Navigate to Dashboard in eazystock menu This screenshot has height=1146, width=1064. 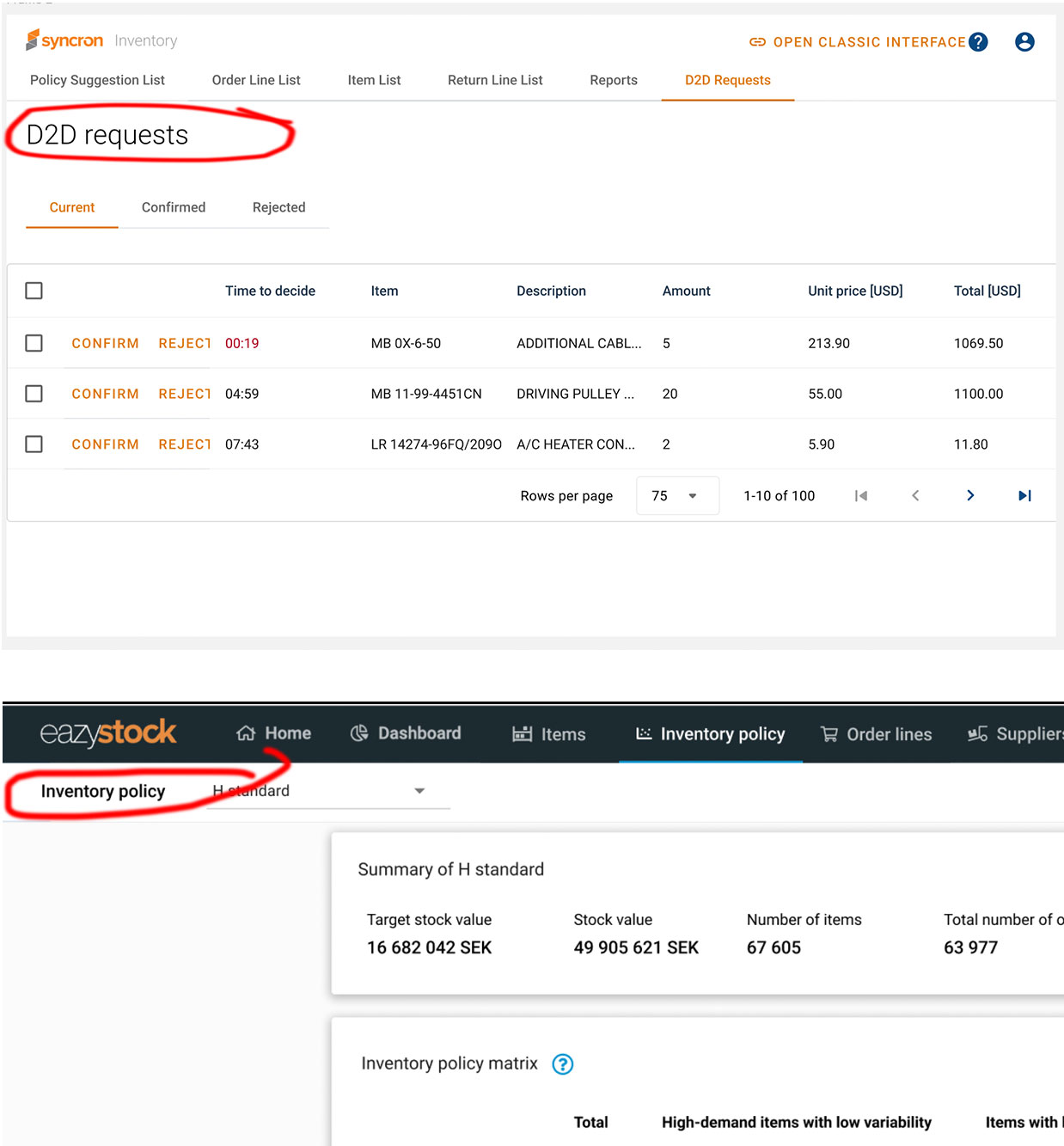tap(407, 733)
